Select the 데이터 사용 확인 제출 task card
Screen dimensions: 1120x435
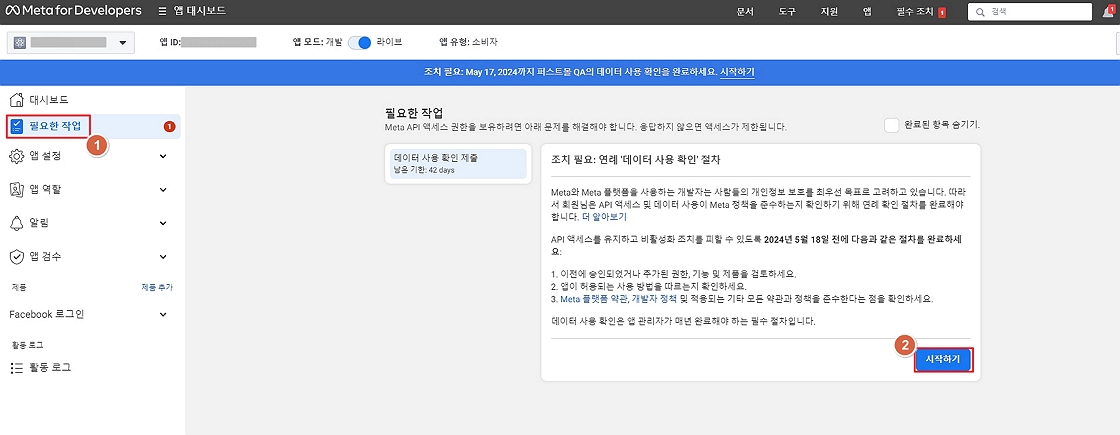pos(458,164)
